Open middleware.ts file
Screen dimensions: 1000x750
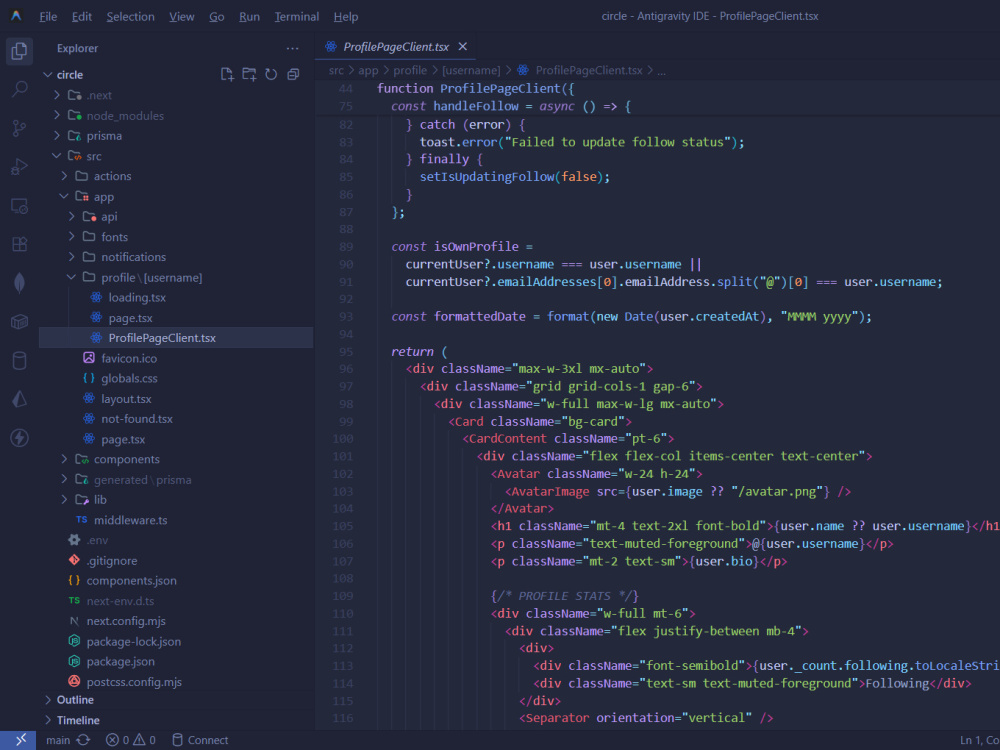coord(176,520)
